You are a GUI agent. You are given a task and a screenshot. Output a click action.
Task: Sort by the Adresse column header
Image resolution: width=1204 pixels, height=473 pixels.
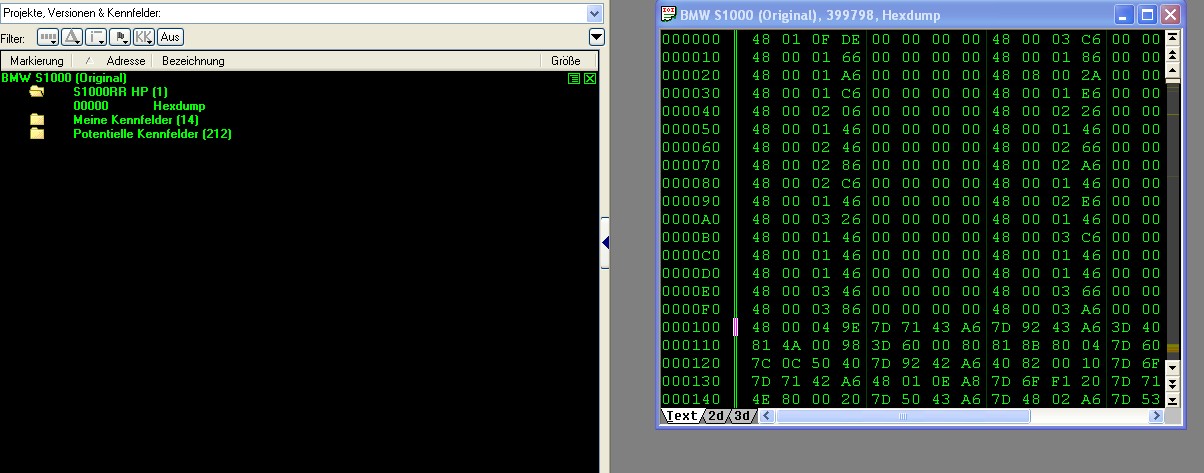pyautogui.click(x=126, y=61)
